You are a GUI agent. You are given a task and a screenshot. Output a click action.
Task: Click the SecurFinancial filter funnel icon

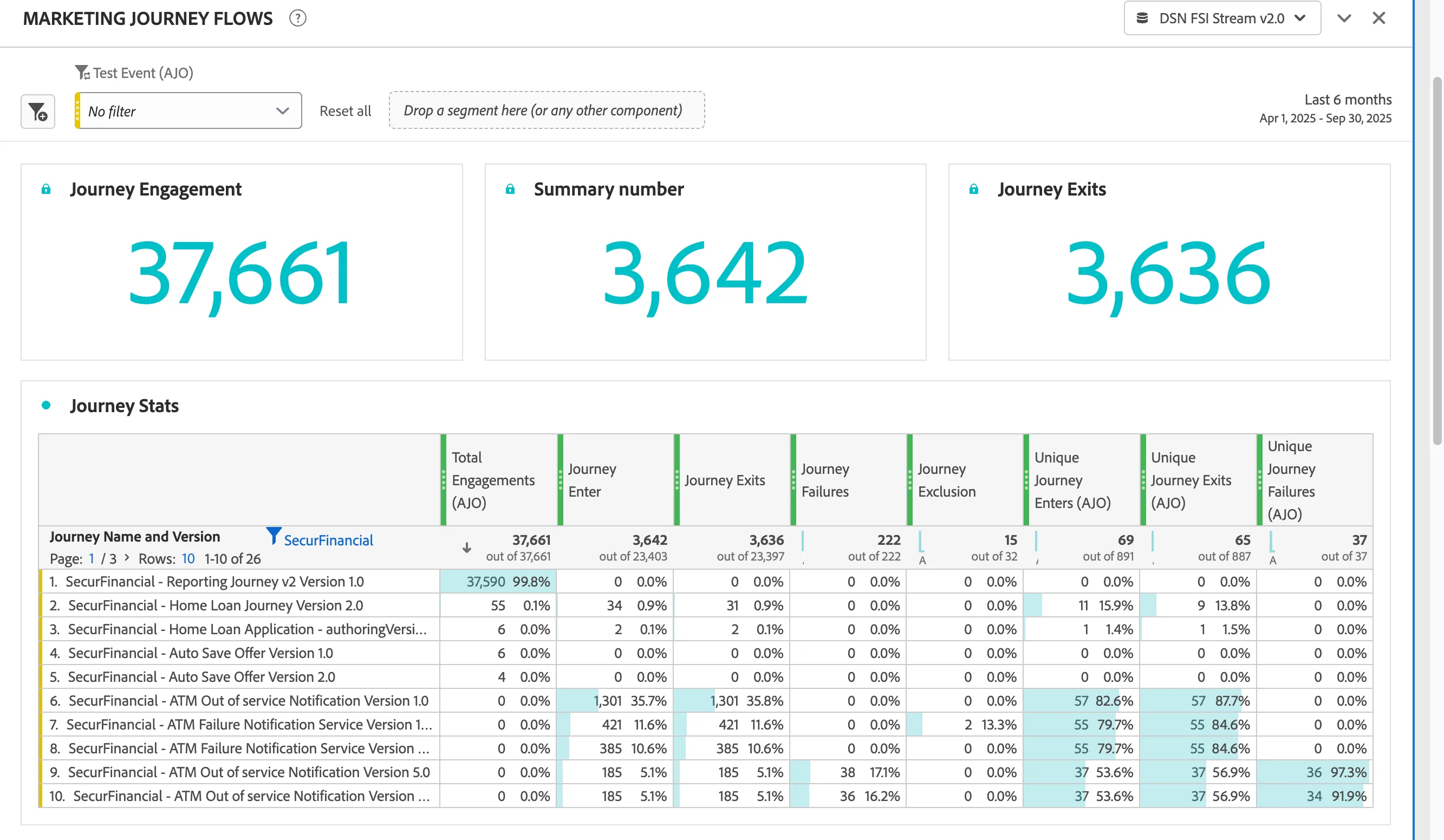pos(274,536)
